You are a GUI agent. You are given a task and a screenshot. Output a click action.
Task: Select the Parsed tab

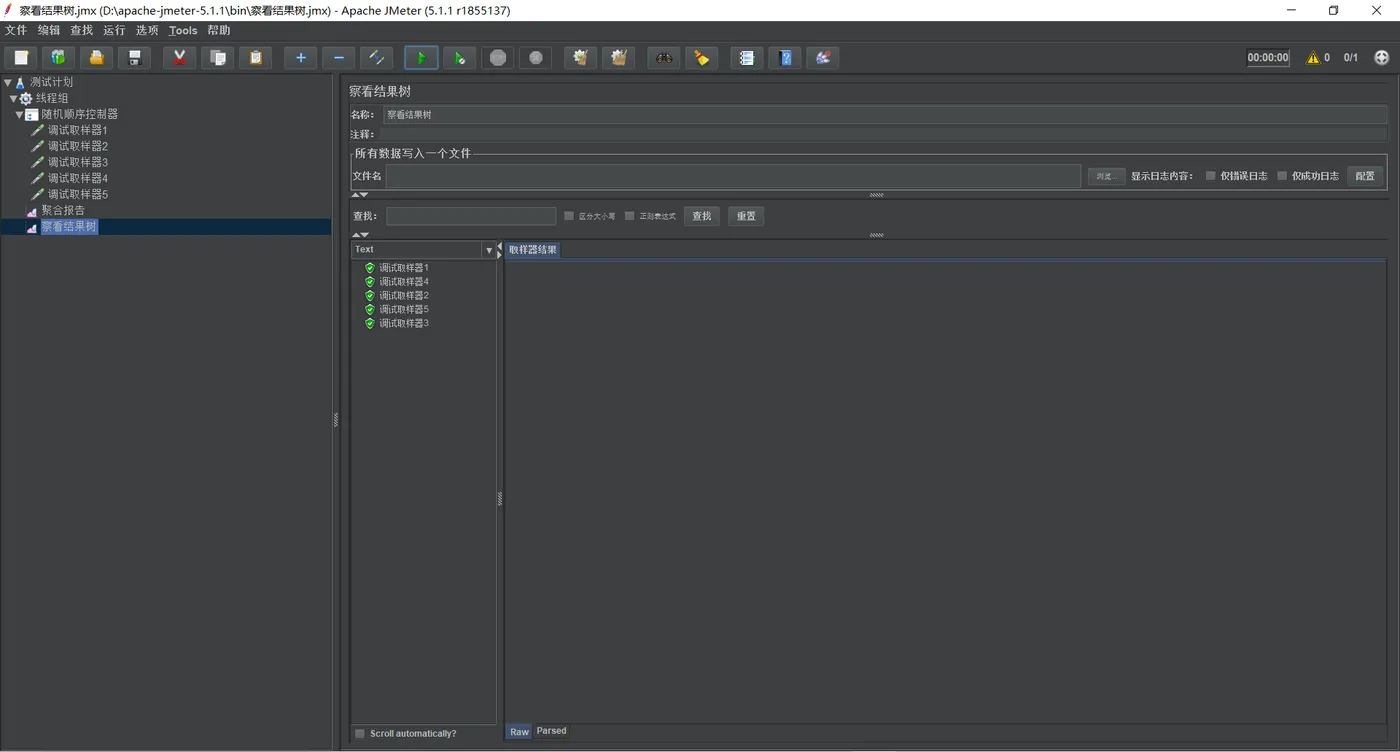pos(551,731)
